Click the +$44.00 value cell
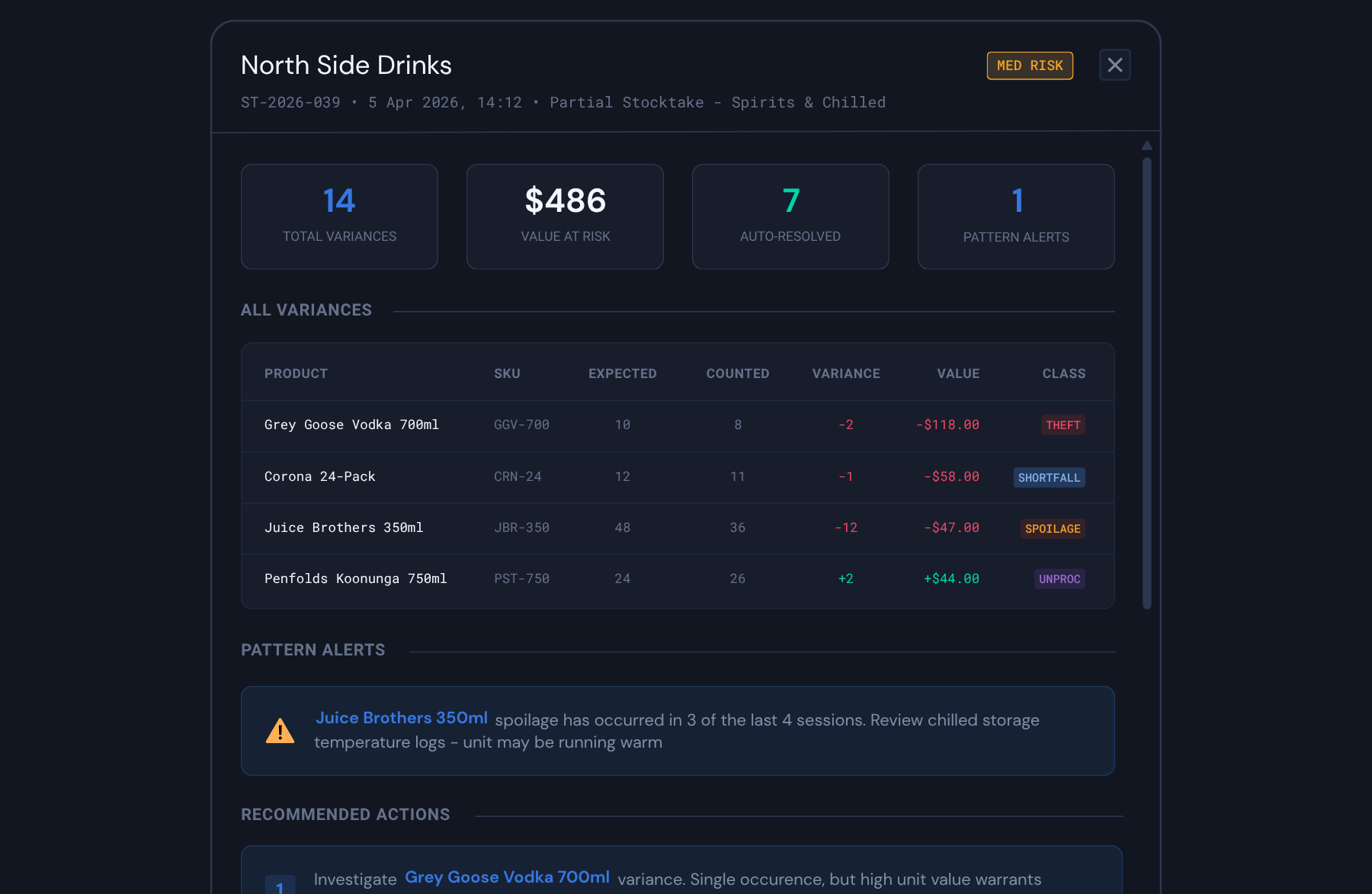Image resolution: width=1372 pixels, height=894 pixels. tap(951, 578)
